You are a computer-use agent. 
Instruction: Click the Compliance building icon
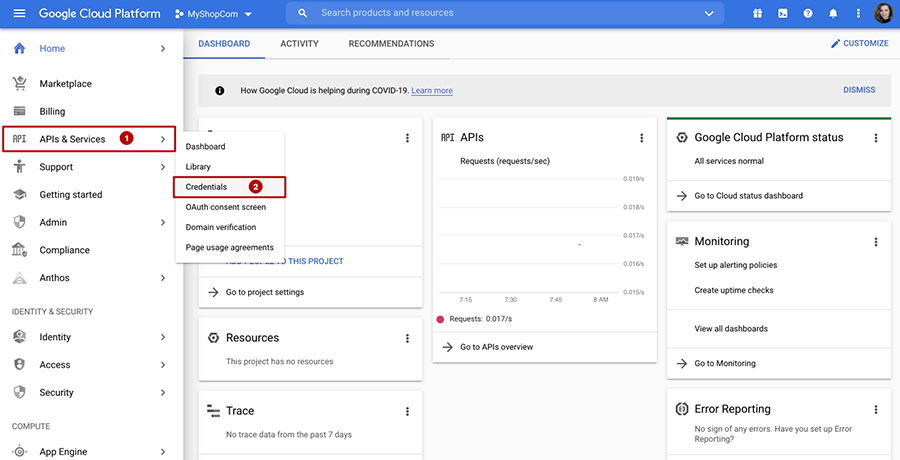pyautogui.click(x=20, y=250)
